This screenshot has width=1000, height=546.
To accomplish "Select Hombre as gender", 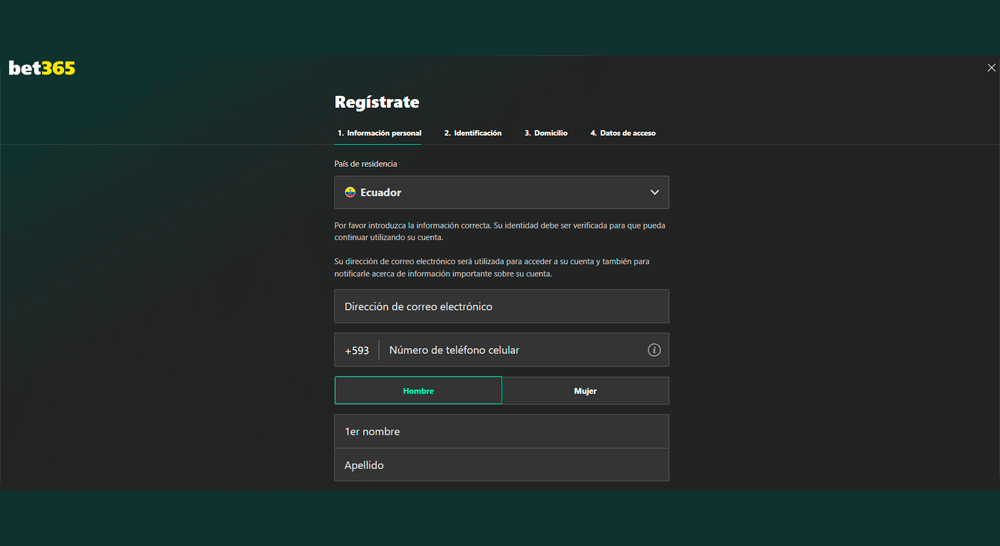I will (x=418, y=391).
